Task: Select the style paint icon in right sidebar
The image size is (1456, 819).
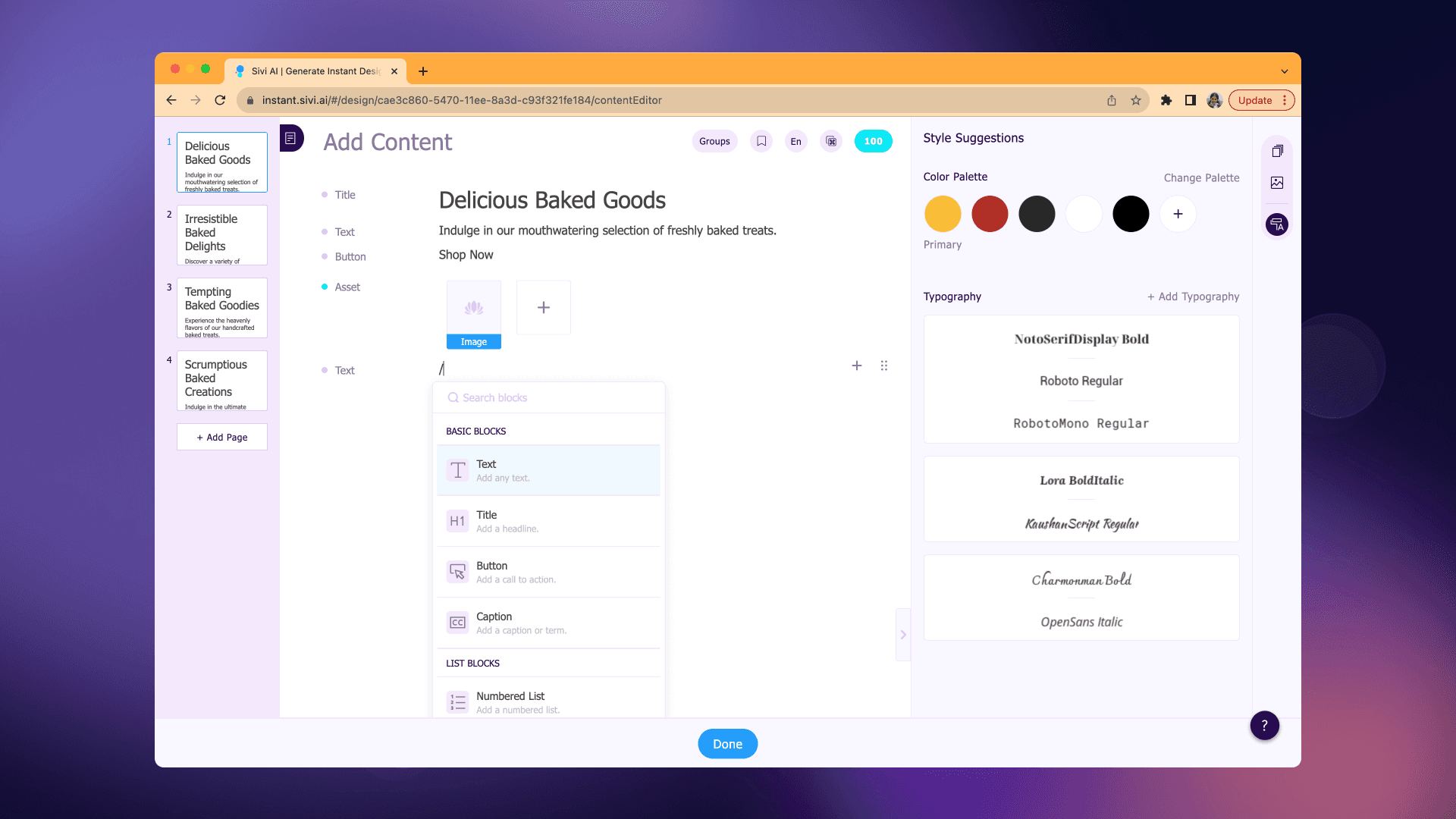Action: [1277, 224]
